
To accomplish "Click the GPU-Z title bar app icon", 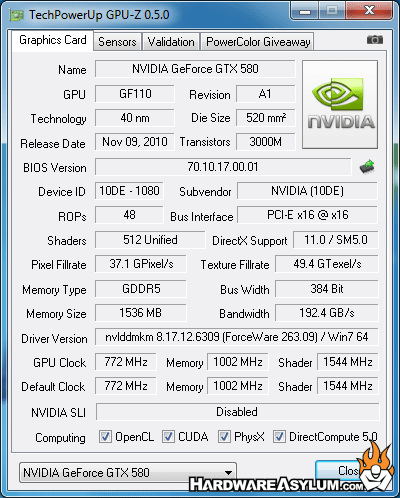I will pos(17,15).
